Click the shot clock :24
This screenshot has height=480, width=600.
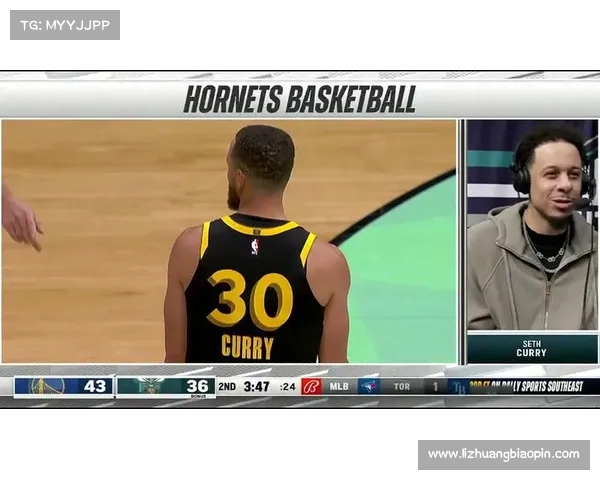[x=287, y=387]
